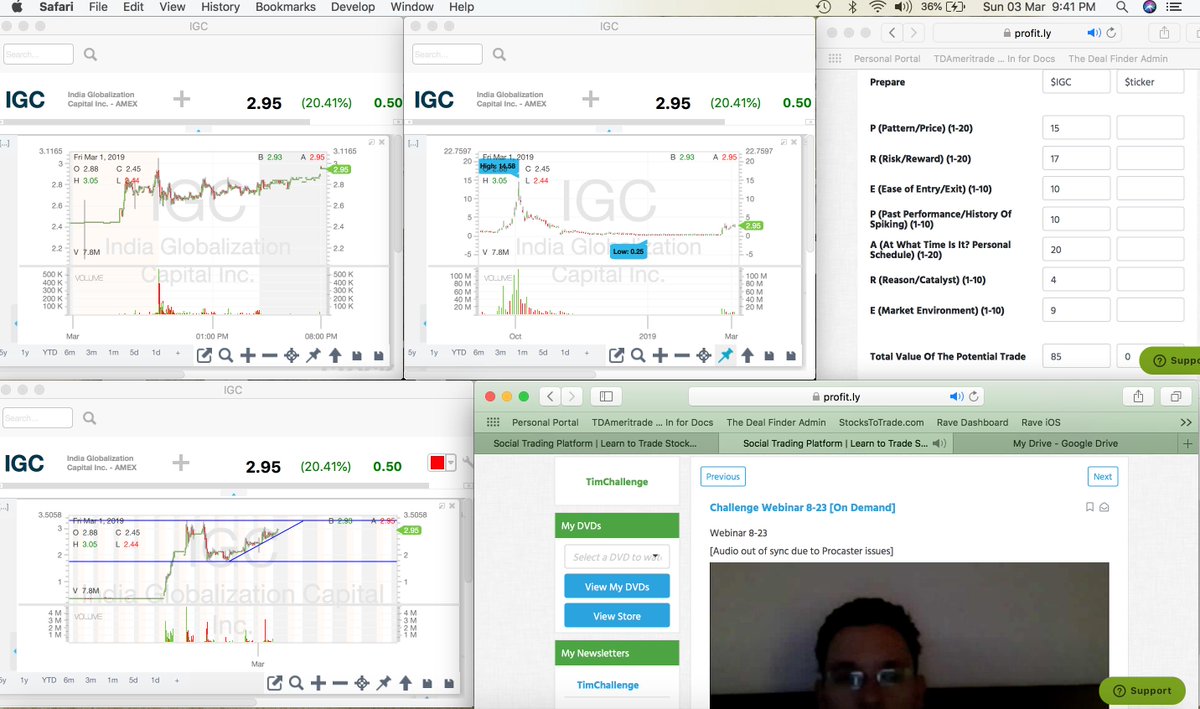
Task: Open the Bookmarks menu
Action: [285, 7]
